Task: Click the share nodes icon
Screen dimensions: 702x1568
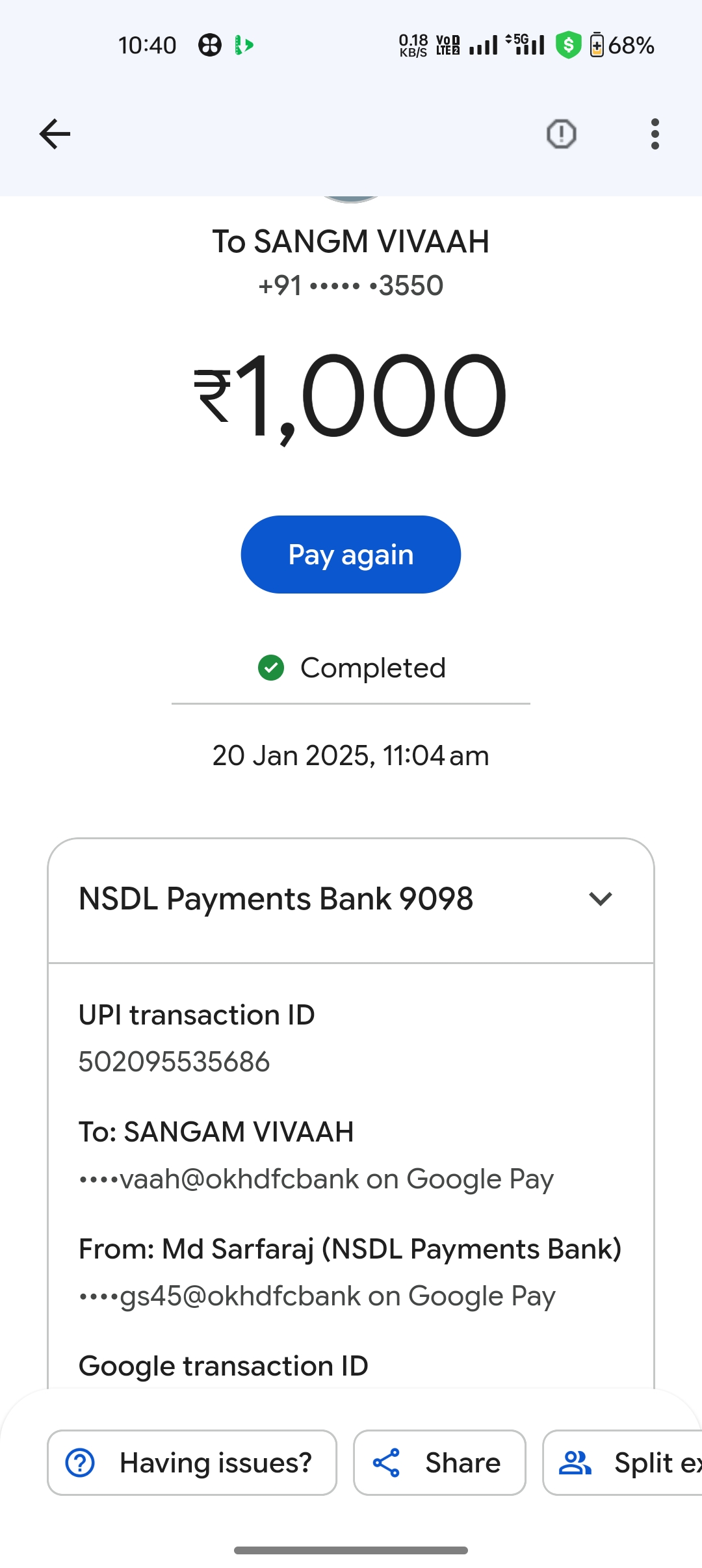Action: 386,1463
